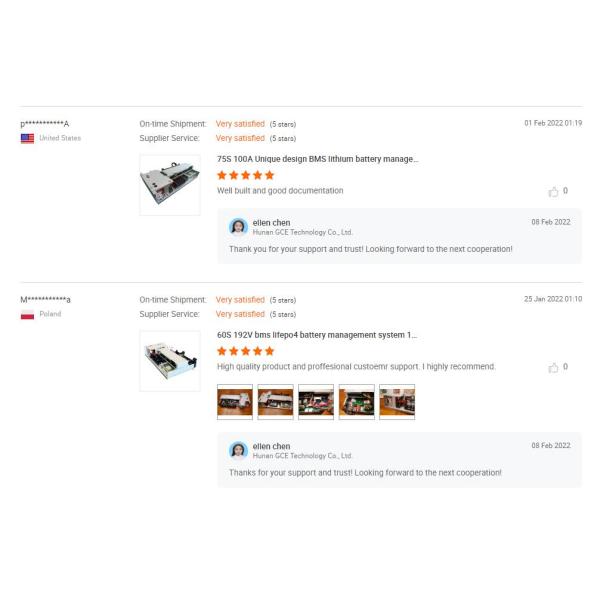Click thumbs-up on the Poland buyer's review

coord(553,367)
